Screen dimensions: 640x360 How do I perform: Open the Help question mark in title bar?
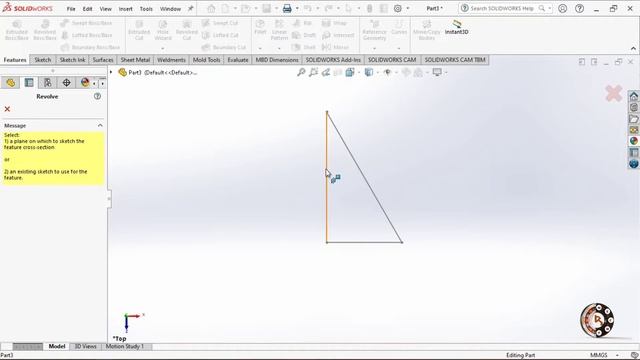pyautogui.click(x=579, y=9)
